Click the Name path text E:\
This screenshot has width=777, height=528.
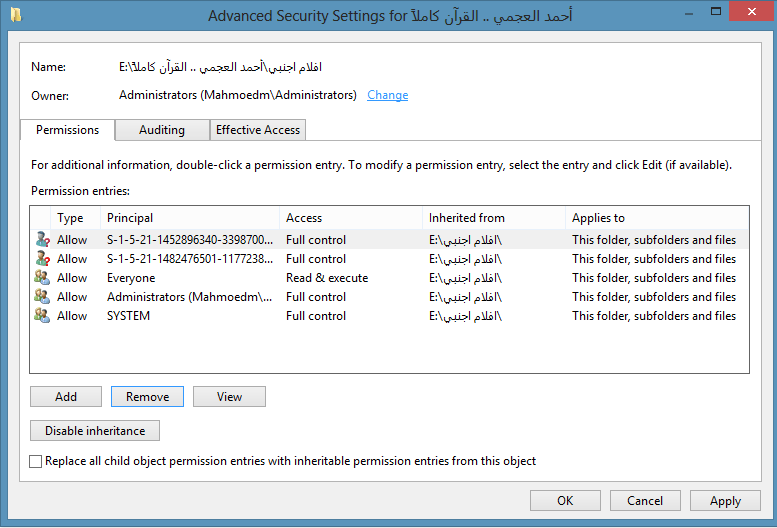tap(220, 67)
